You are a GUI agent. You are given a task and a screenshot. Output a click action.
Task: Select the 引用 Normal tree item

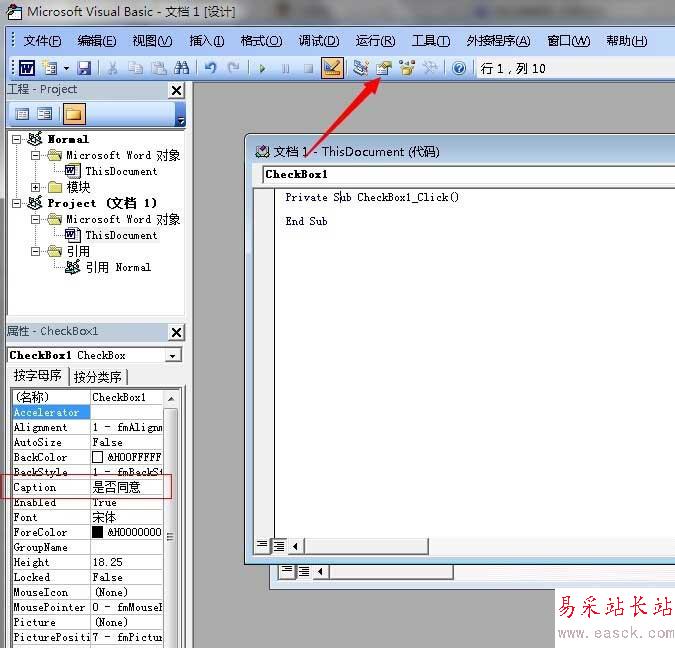tap(118, 267)
